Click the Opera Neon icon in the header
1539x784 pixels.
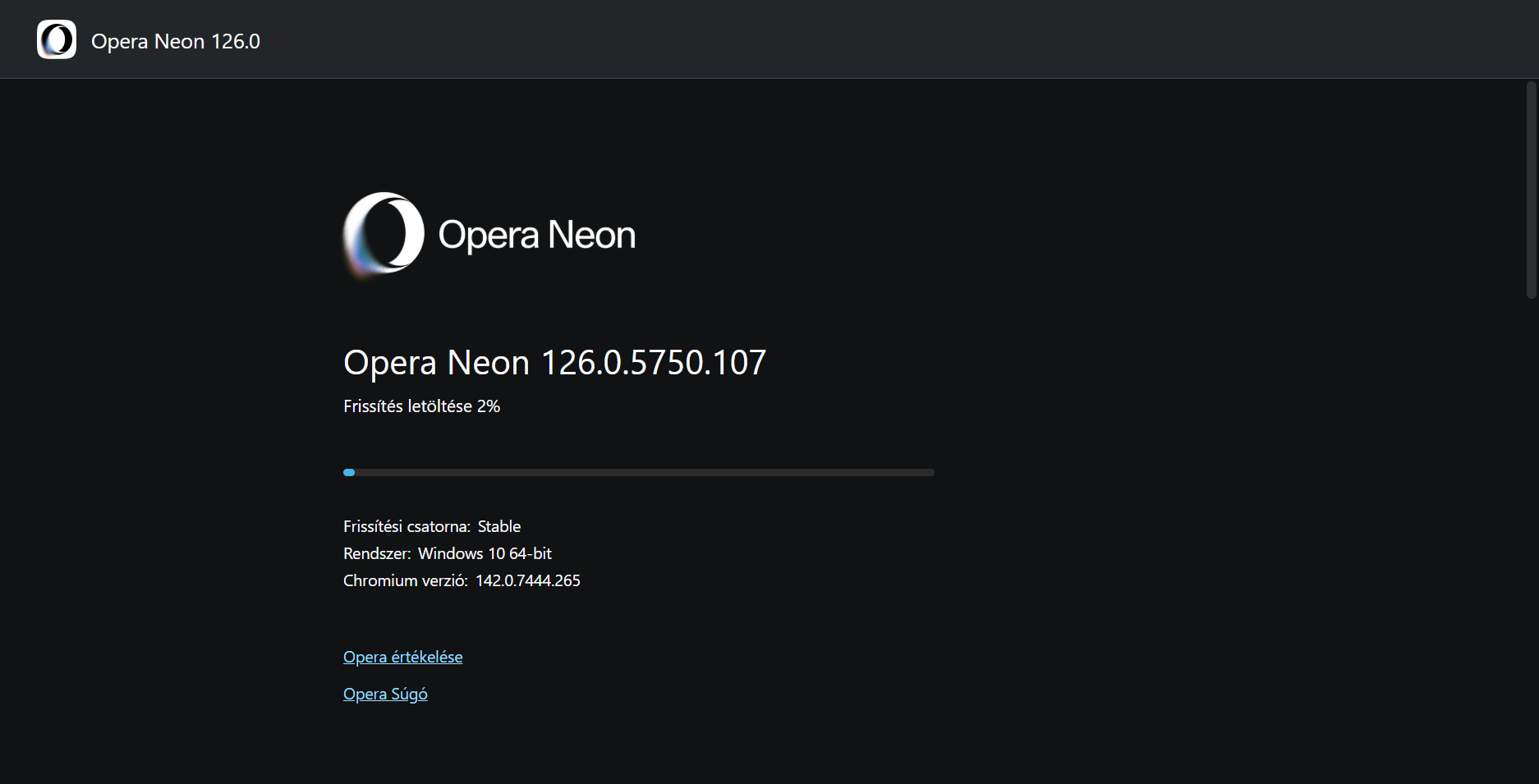click(57, 39)
